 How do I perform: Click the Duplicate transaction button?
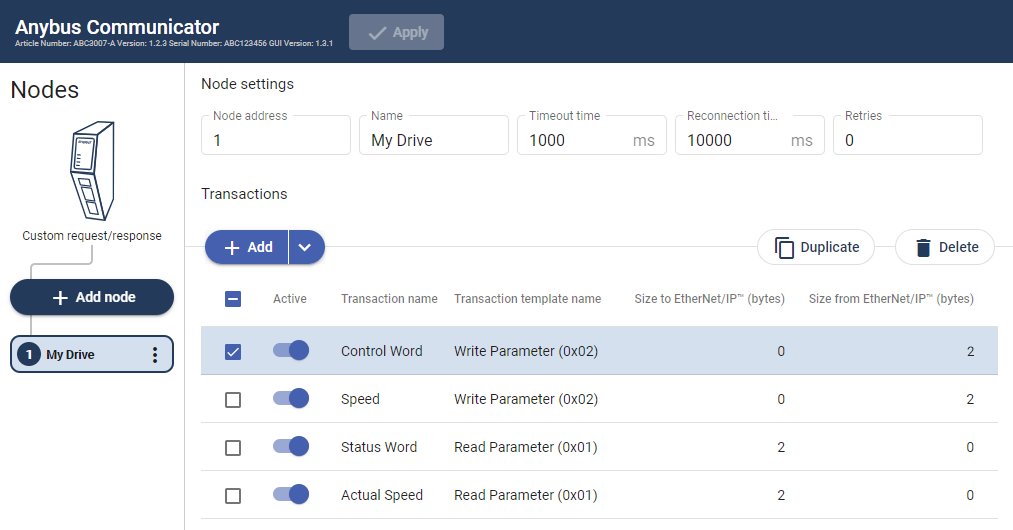816,247
